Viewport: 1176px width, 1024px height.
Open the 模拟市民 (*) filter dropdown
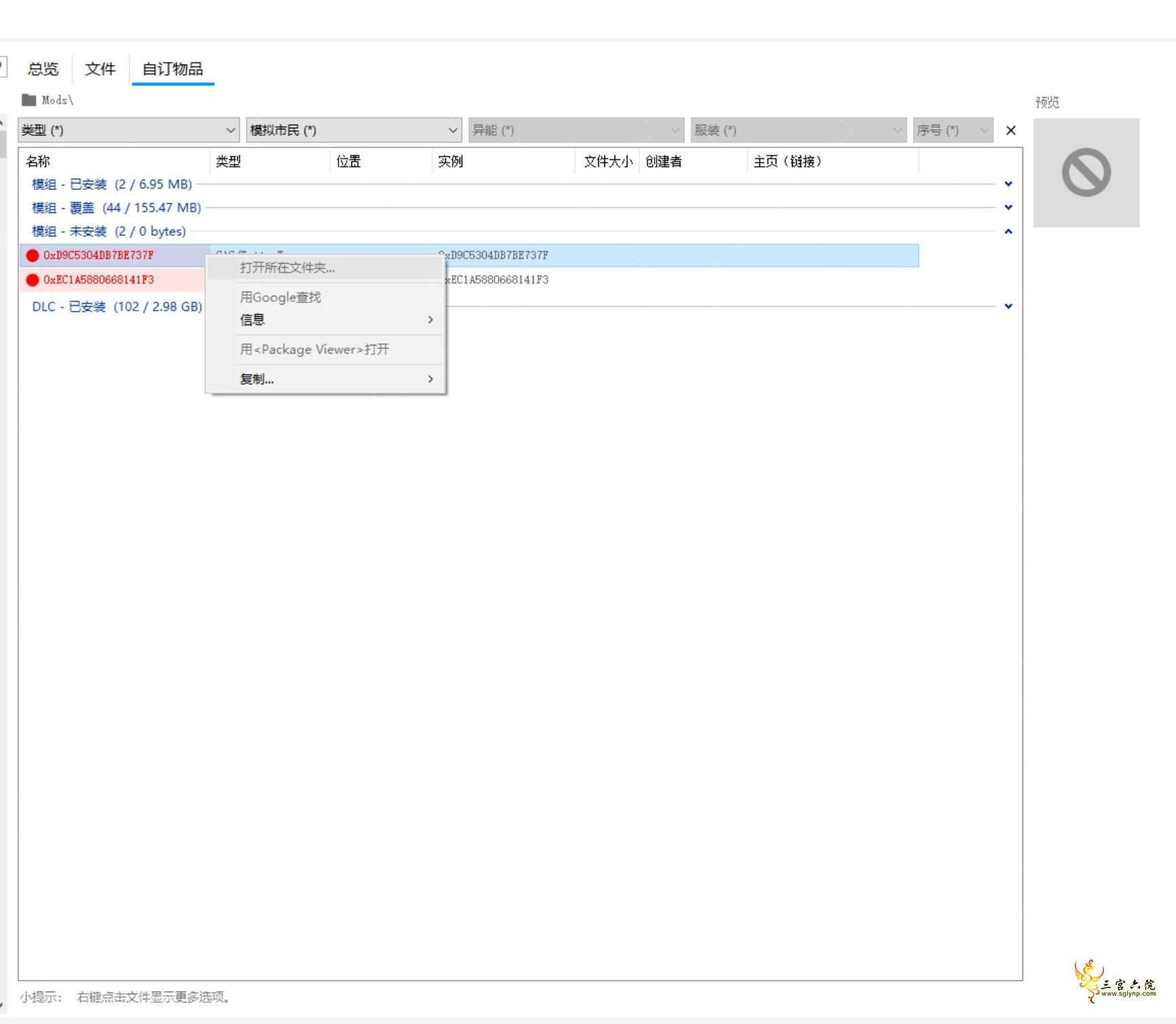353,130
